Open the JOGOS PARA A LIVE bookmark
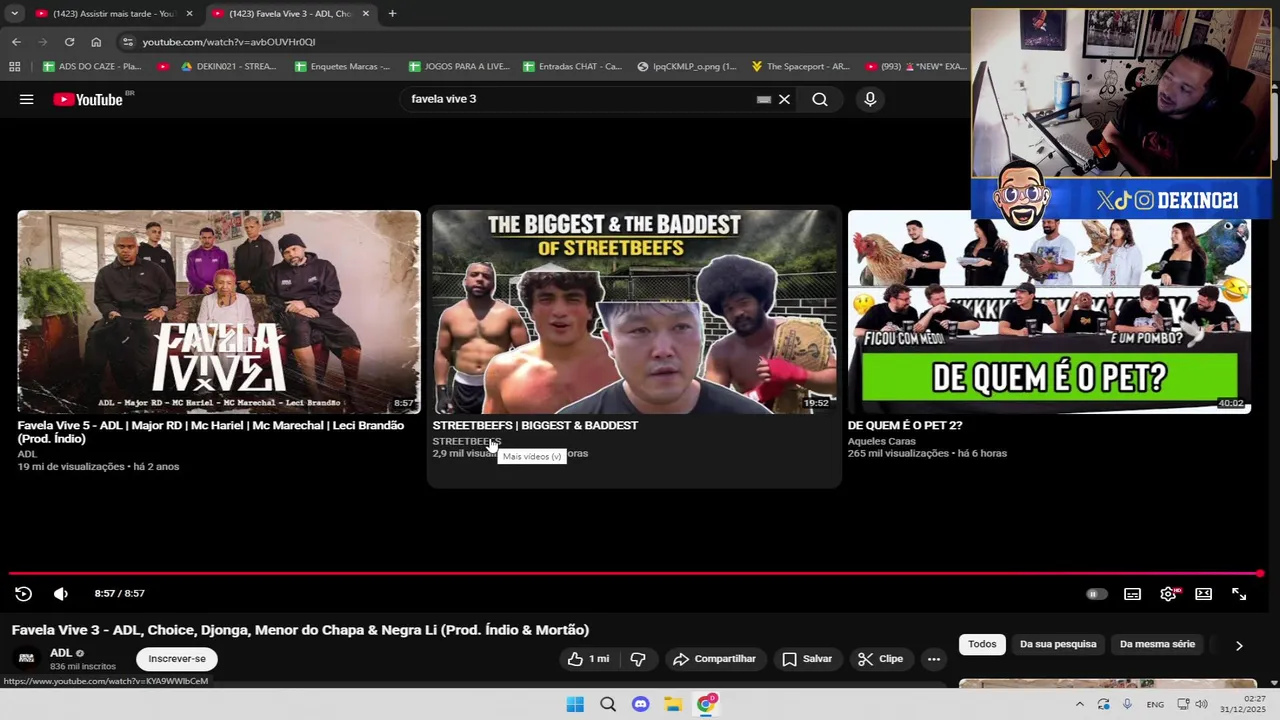 458,67
